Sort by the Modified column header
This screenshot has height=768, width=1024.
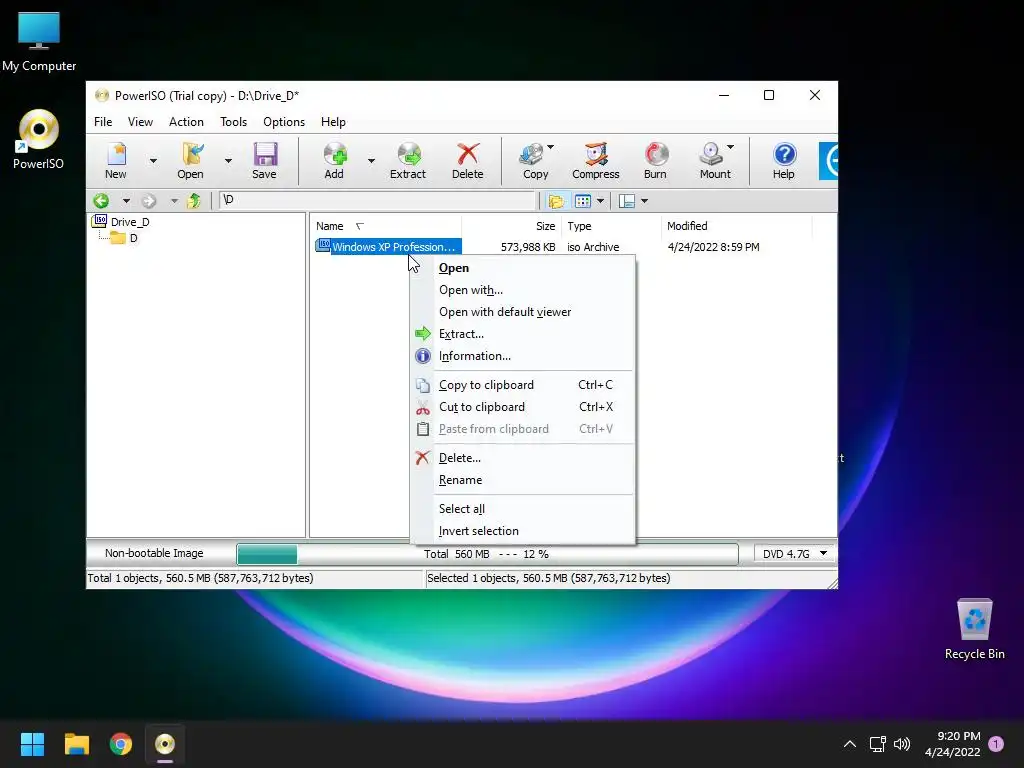[737, 226]
